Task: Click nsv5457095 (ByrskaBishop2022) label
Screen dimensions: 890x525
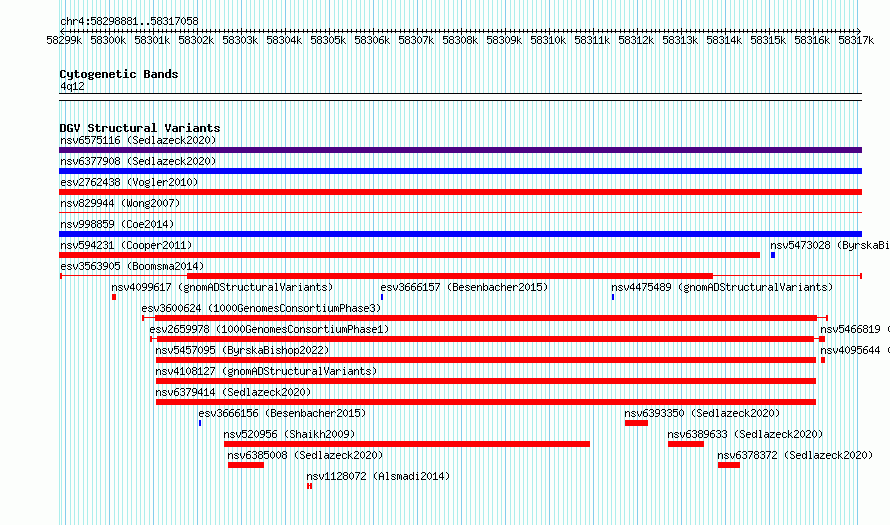Action: [x=242, y=350]
